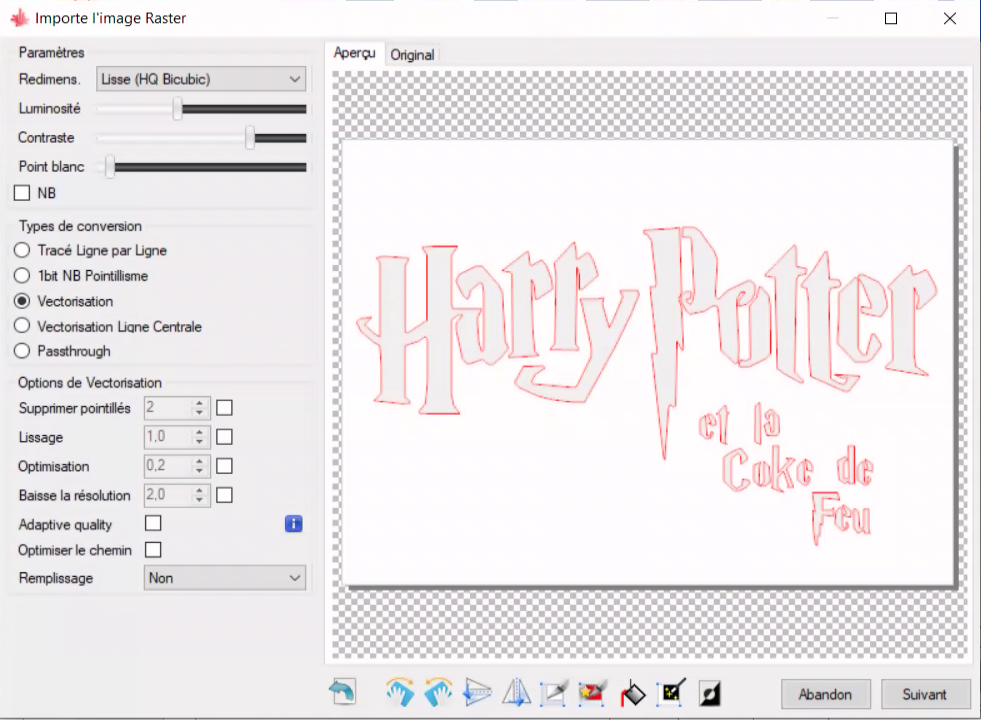Click the red app icon in title bar
Image resolution: width=981 pixels, height=720 pixels.
pos(19,18)
